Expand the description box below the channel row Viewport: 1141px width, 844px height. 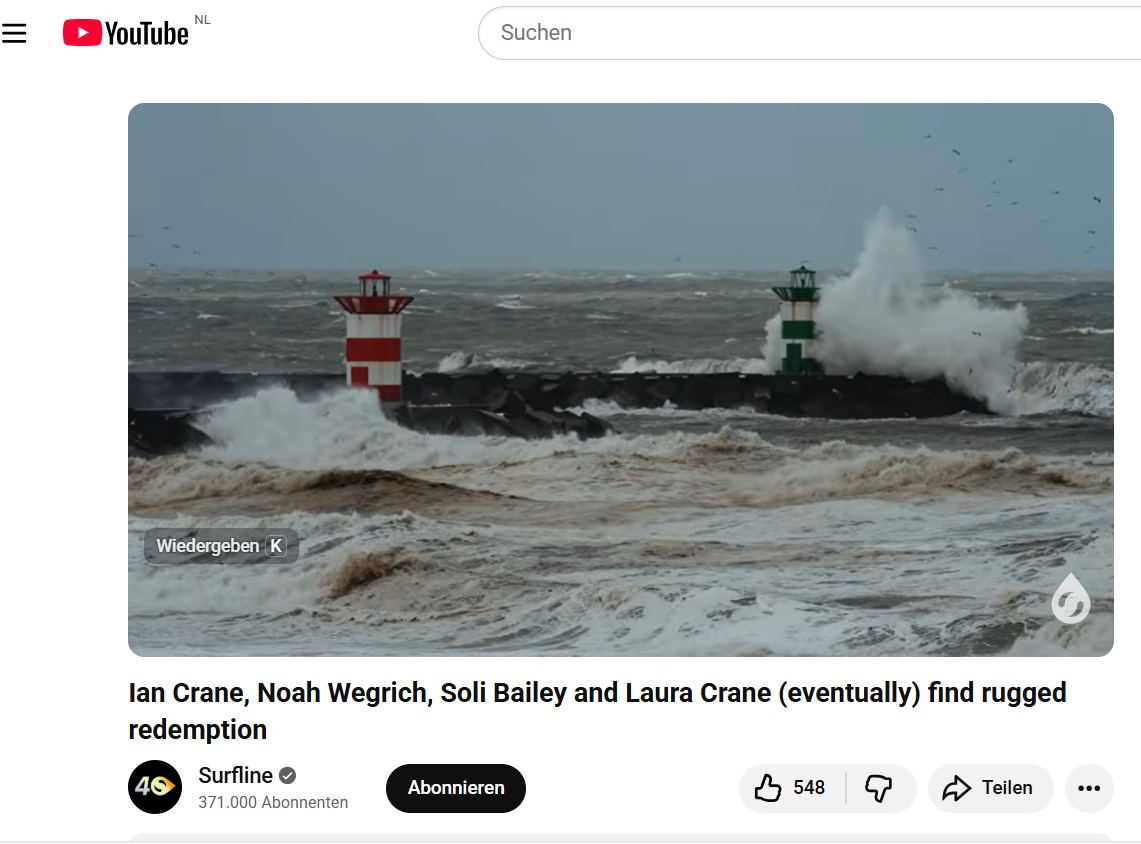click(620, 837)
